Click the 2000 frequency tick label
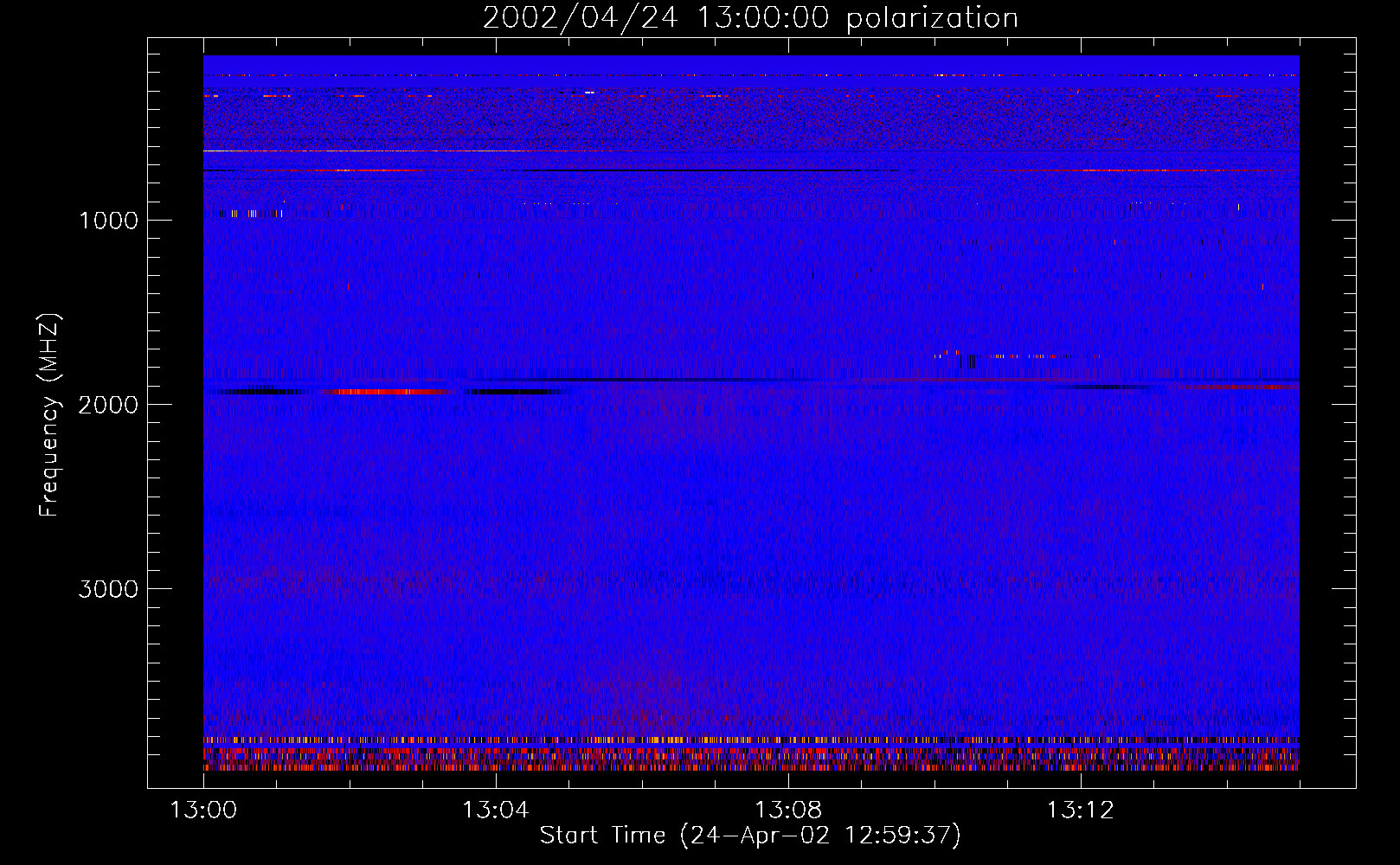 tap(108, 405)
